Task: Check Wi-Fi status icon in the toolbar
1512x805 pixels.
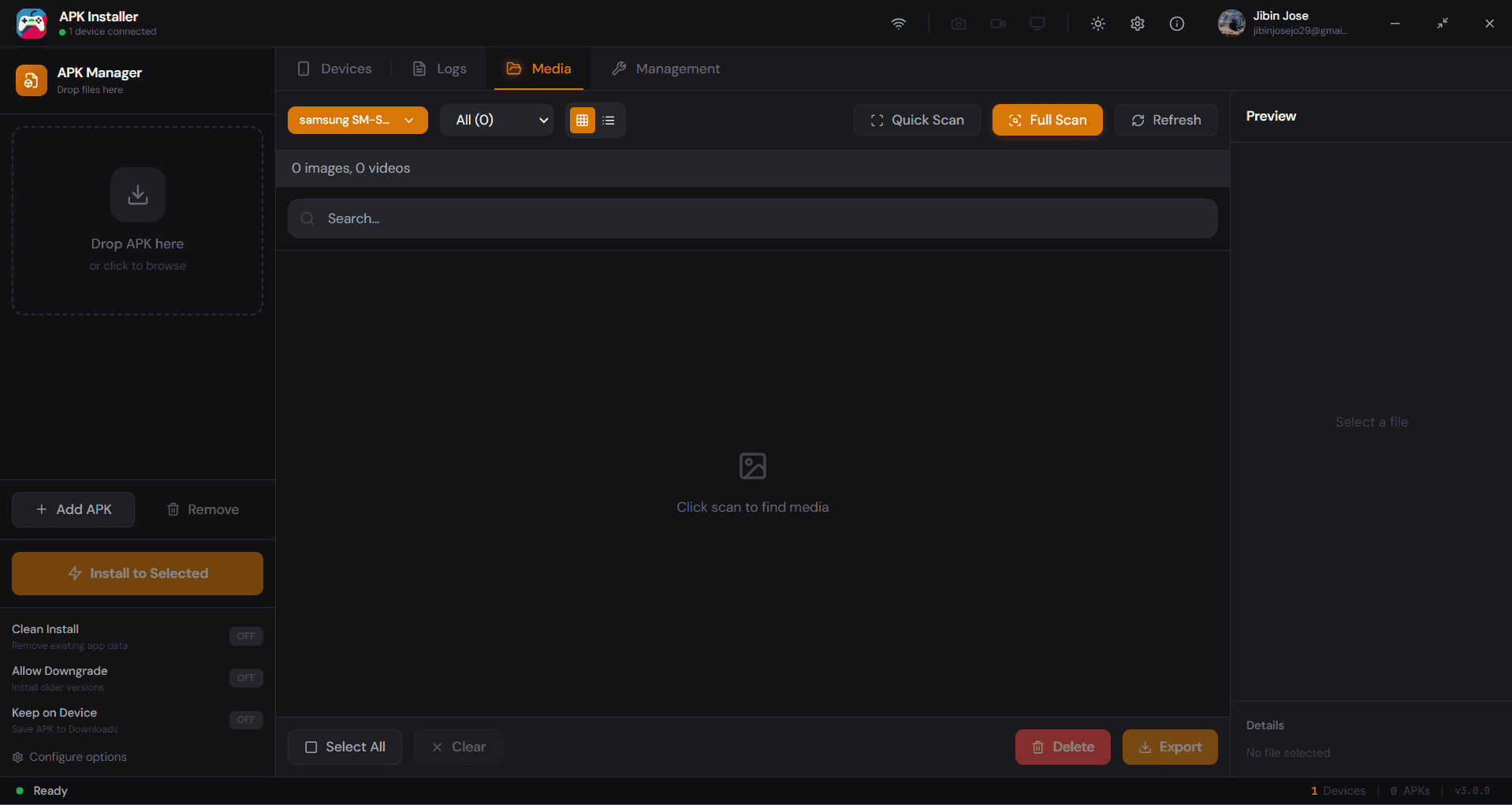Action: [898, 24]
